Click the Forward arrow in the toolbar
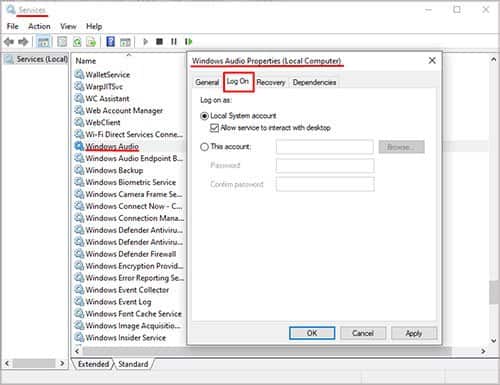The width and height of the screenshot is (500, 385). [x=23, y=42]
